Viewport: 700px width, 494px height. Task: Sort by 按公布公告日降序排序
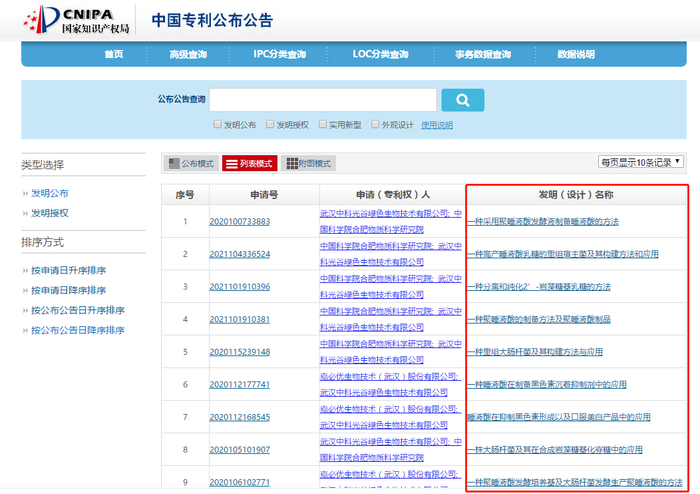tap(78, 330)
